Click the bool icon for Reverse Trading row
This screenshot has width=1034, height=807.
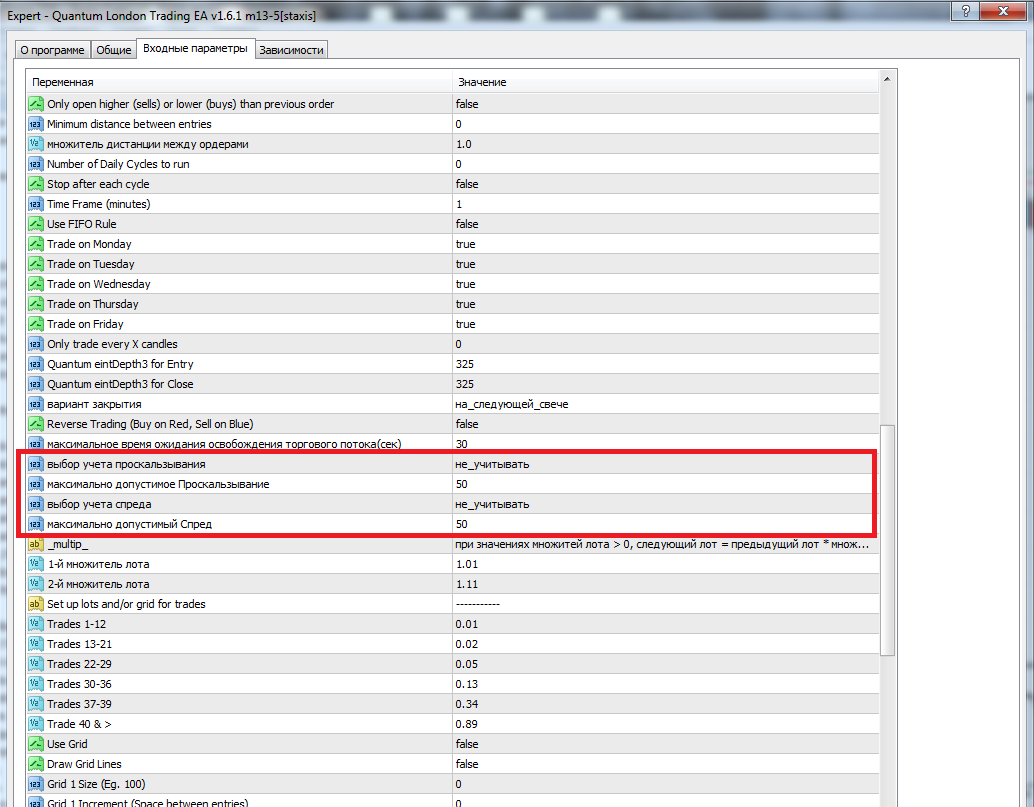pos(36,424)
